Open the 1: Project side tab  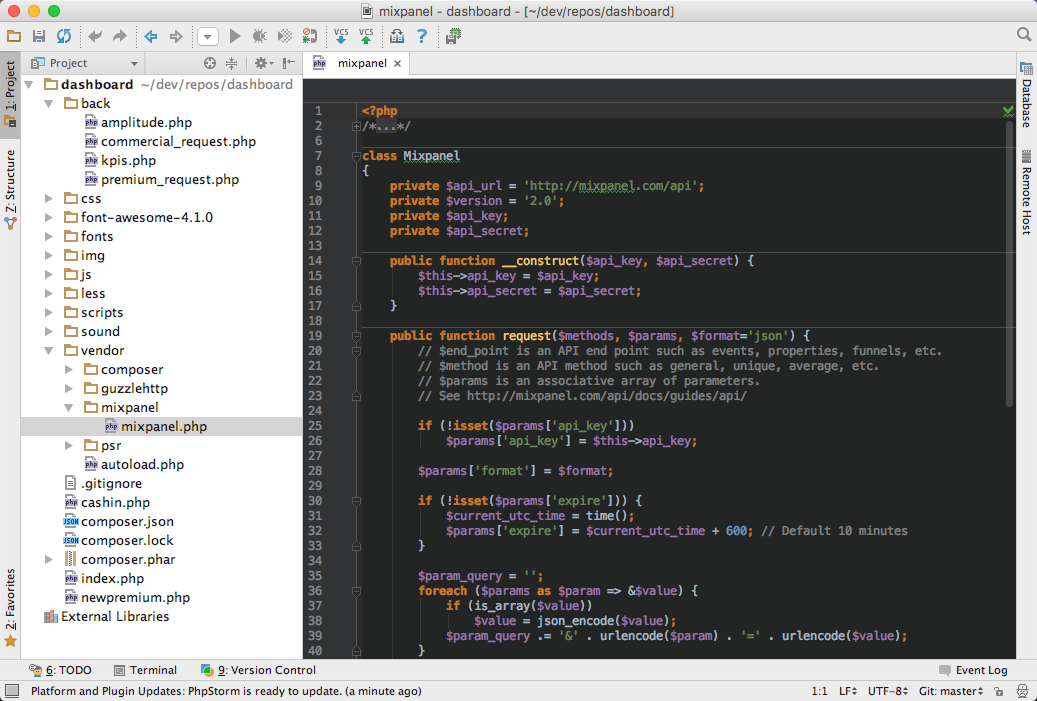point(10,95)
